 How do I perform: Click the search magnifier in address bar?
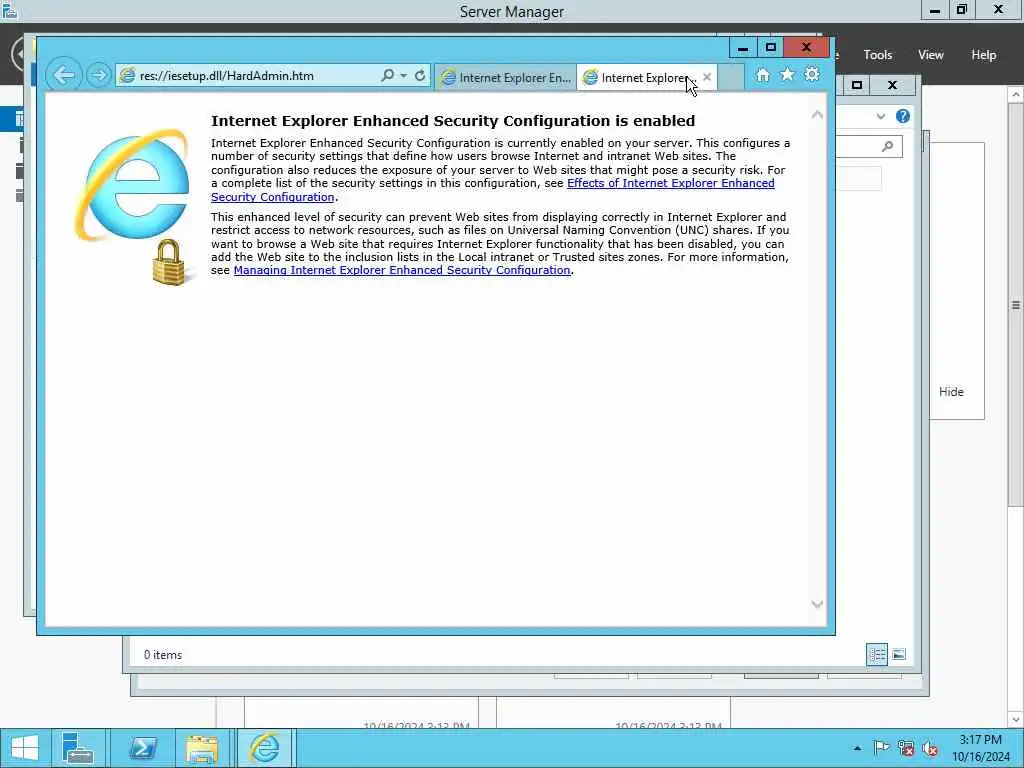[387, 76]
